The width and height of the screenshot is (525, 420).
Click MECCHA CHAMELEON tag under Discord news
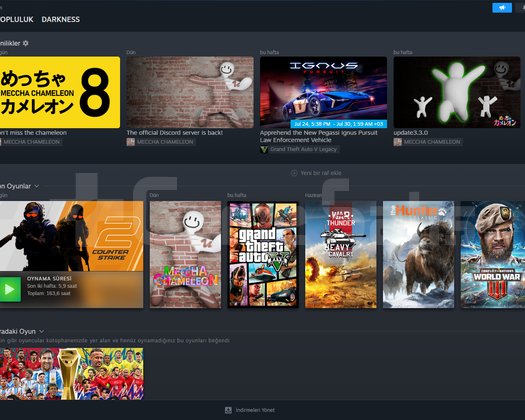(165, 142)
